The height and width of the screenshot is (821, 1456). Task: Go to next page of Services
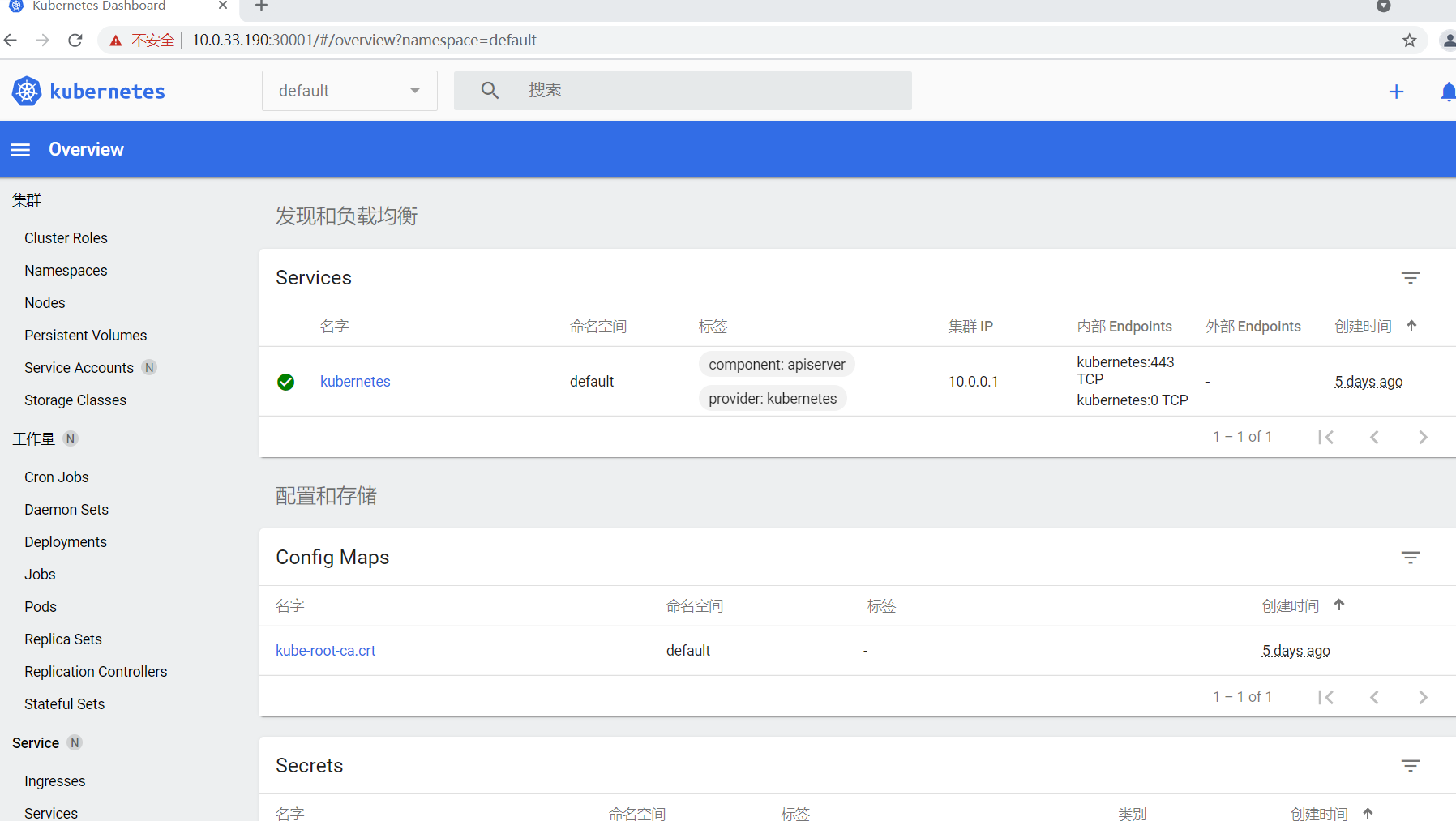click(x=1424, y=437)
